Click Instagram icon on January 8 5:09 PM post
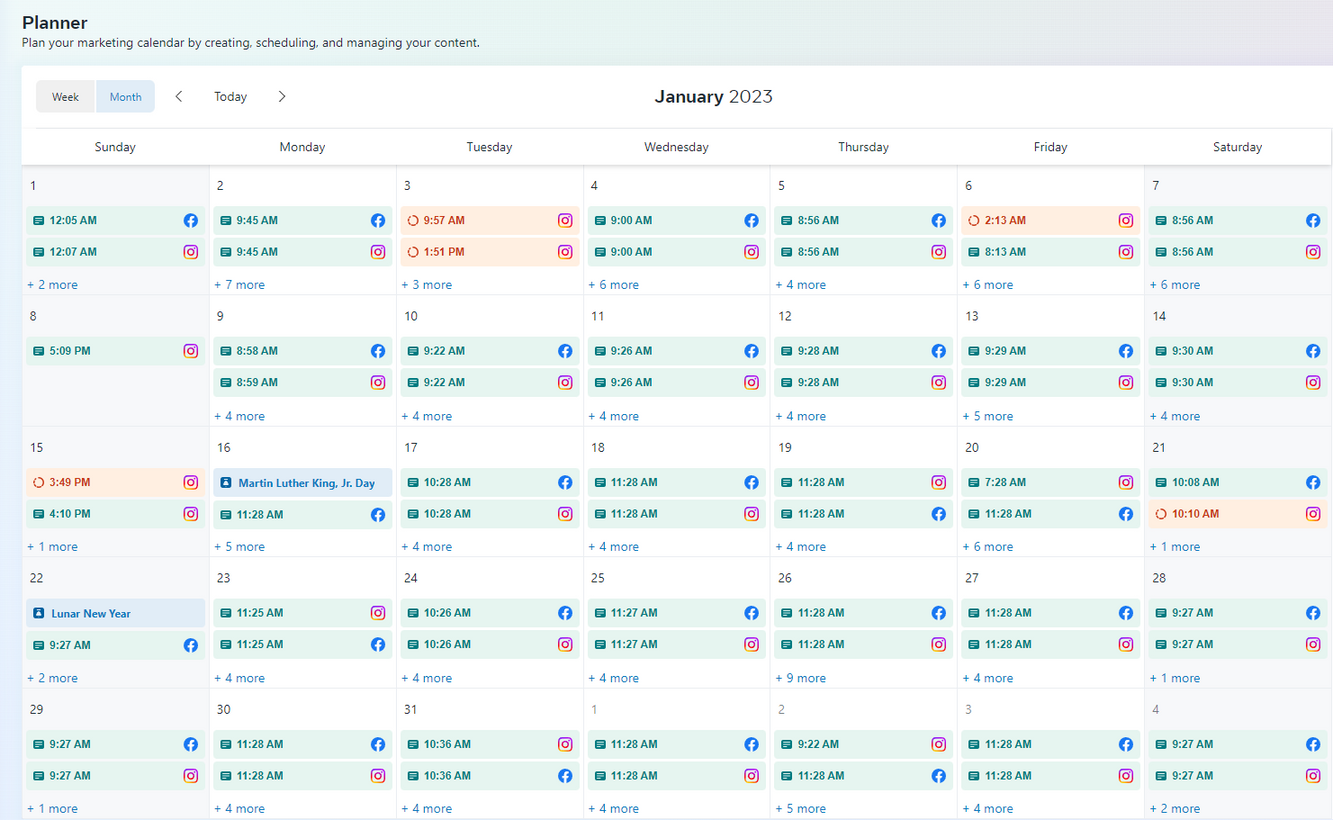Viewport: 1333px width, 820px height. (x=190, y=351)
